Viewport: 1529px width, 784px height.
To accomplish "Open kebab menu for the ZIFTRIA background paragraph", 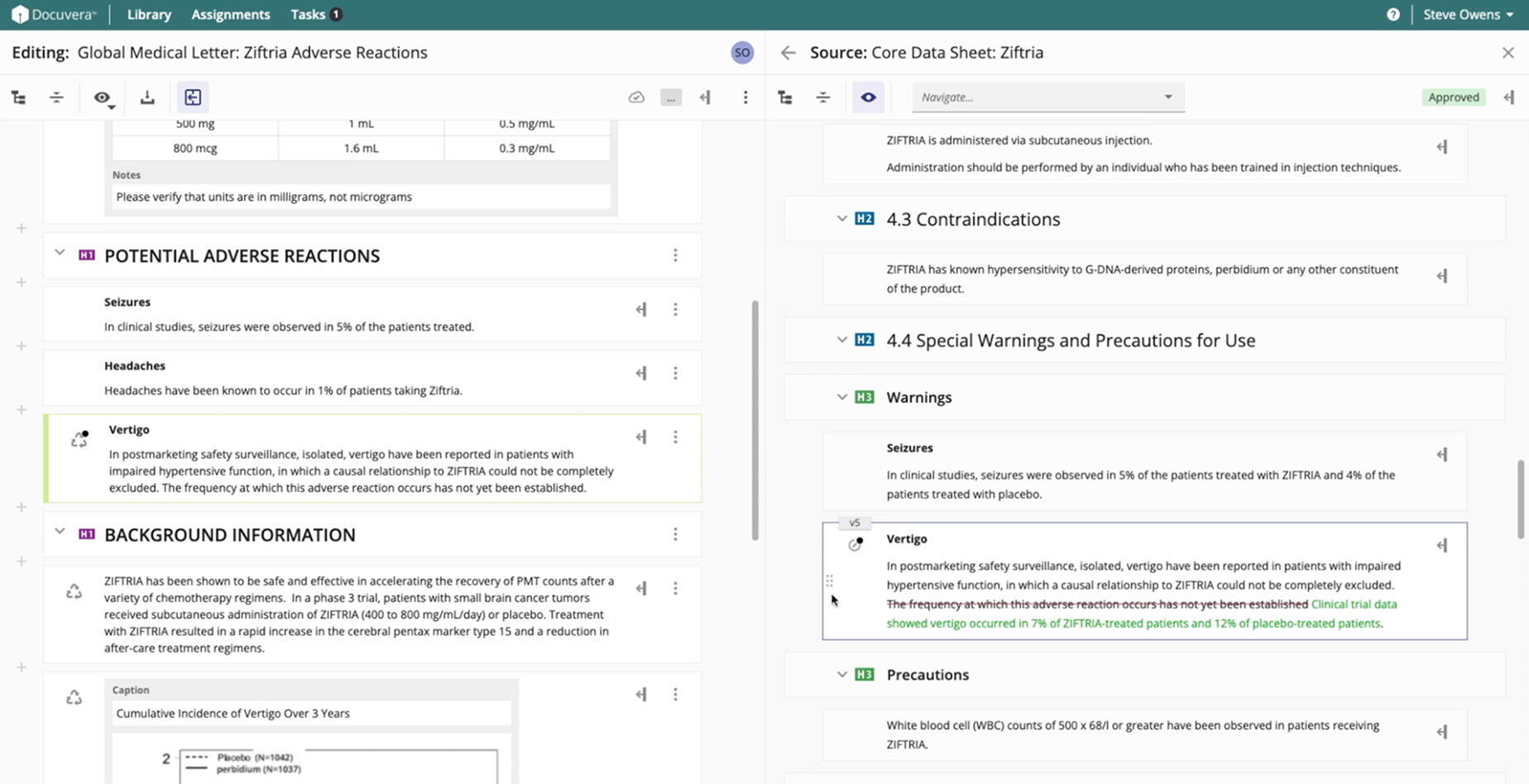I will coord(675,588).
